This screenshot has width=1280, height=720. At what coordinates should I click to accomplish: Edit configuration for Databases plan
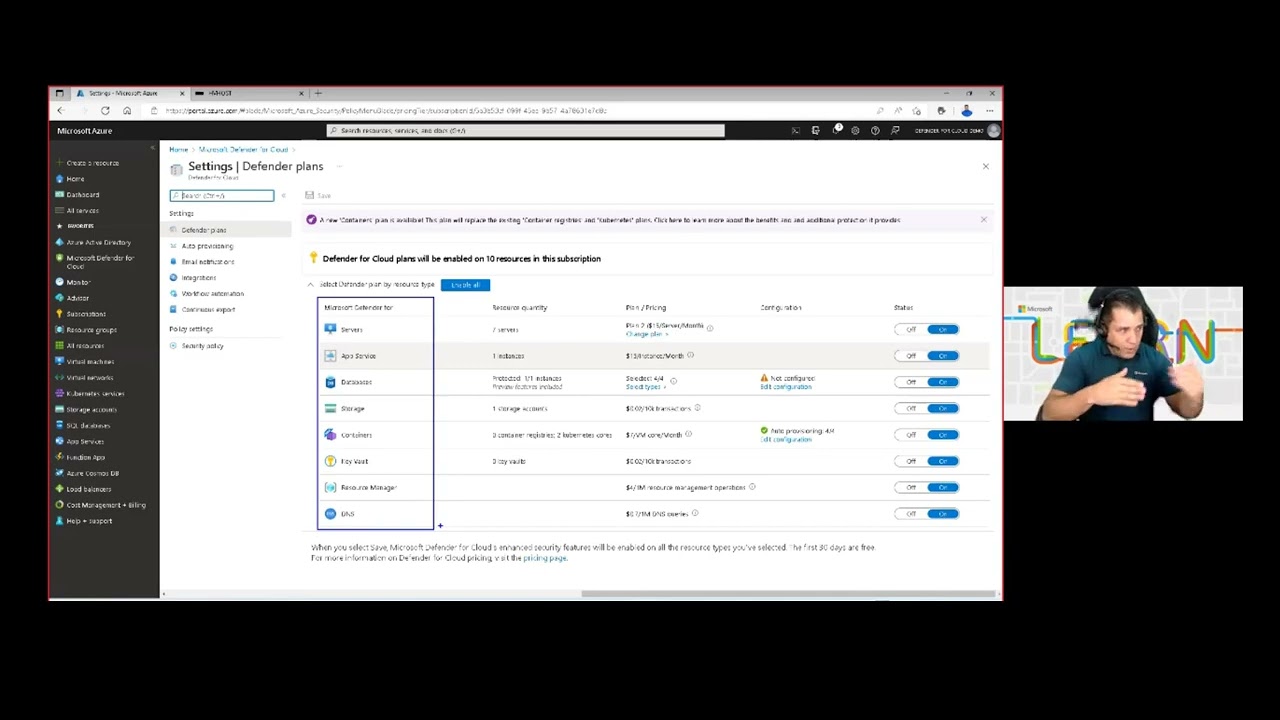point(786,387)
